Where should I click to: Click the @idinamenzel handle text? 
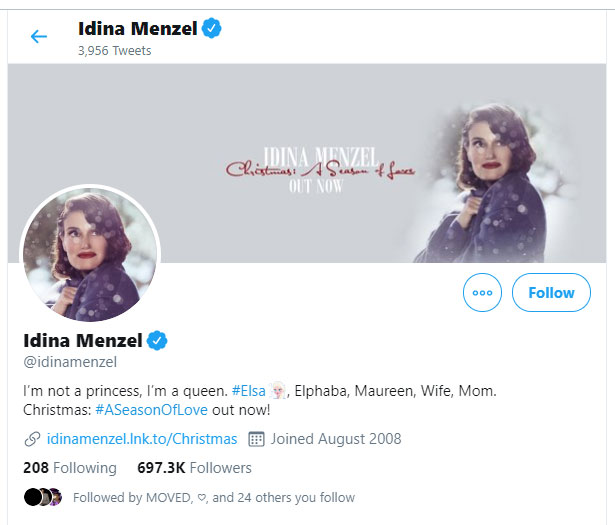coord(70,362)
